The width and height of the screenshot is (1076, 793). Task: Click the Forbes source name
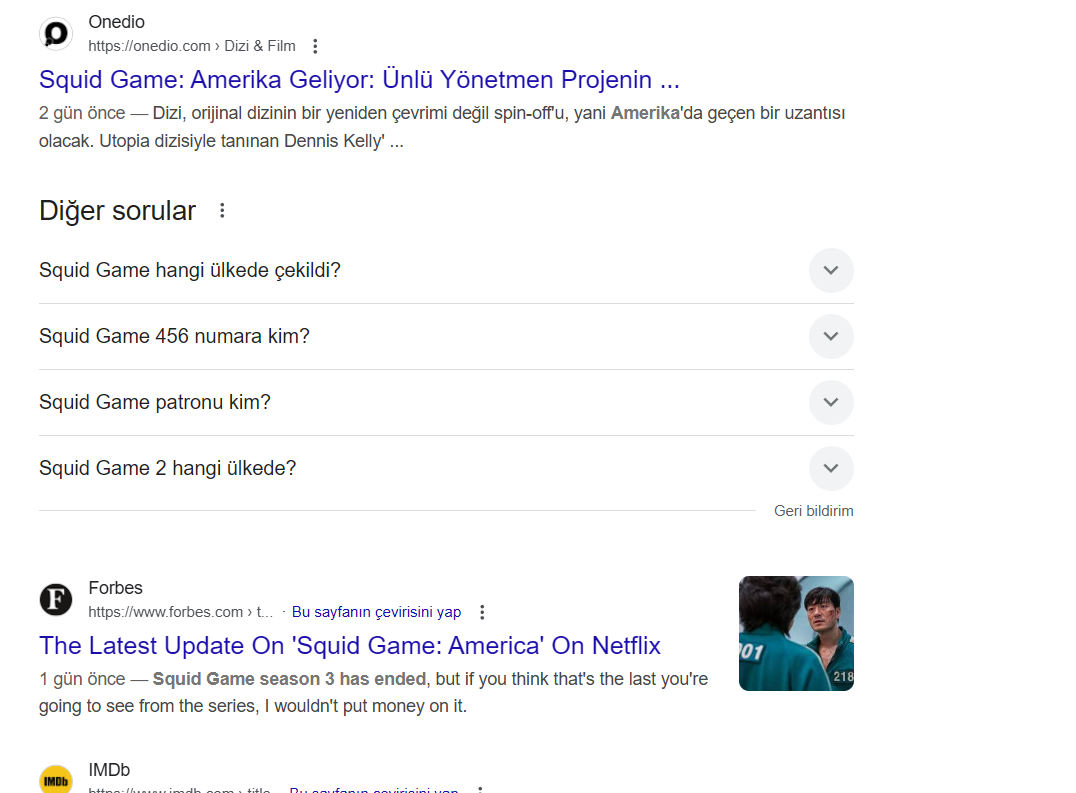[x=115, y=588]
